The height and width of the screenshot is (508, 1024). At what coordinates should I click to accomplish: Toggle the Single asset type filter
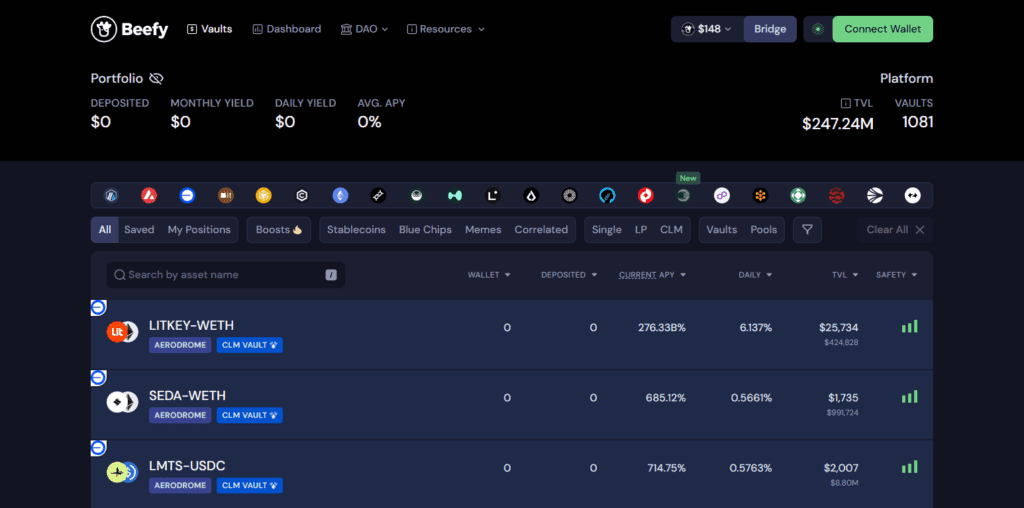[x=607, y=230]
